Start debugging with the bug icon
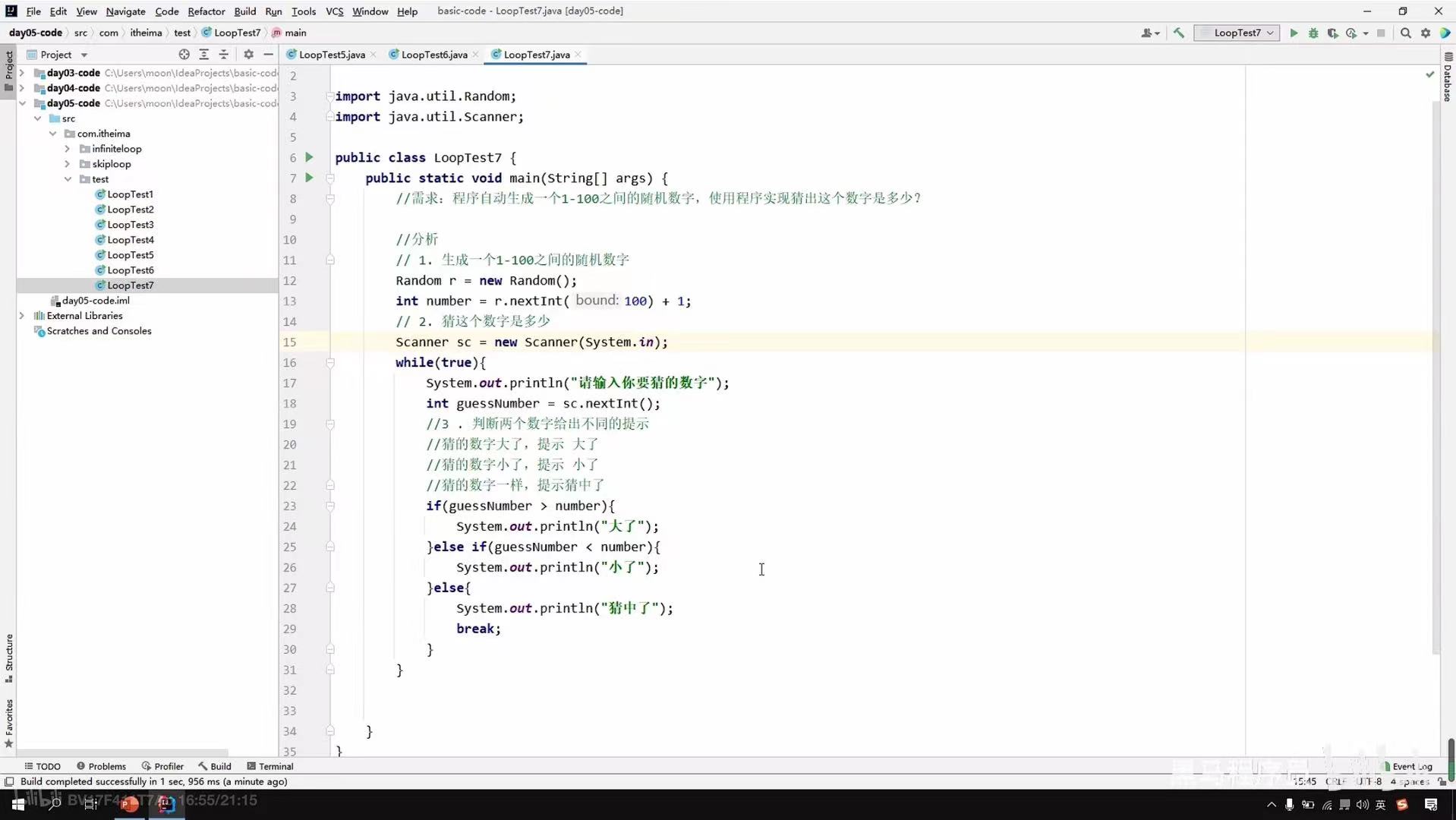1456x820 pixels. (x=1313, y=33)
